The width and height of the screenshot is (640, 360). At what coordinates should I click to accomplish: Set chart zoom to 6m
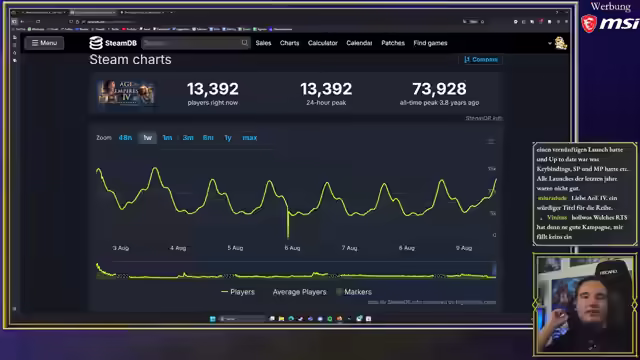pos(208,138)
